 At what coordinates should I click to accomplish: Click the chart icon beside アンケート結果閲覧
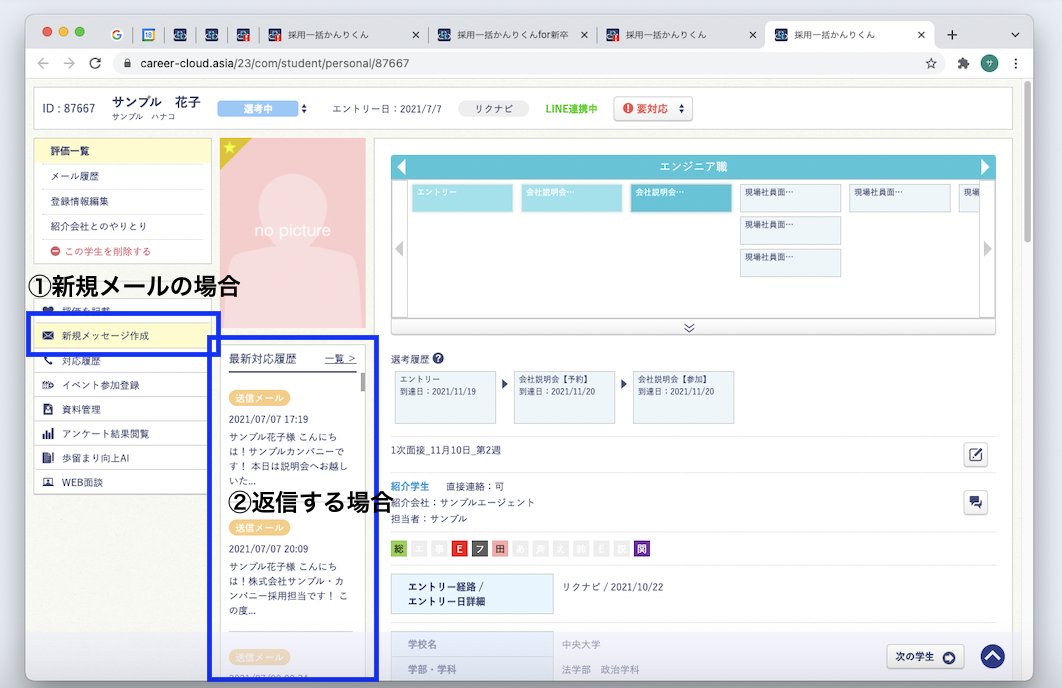(48, 434)
